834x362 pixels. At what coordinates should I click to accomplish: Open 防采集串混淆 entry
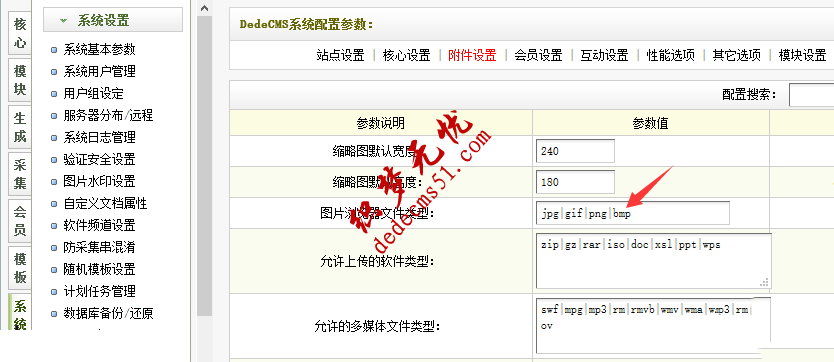99,247
